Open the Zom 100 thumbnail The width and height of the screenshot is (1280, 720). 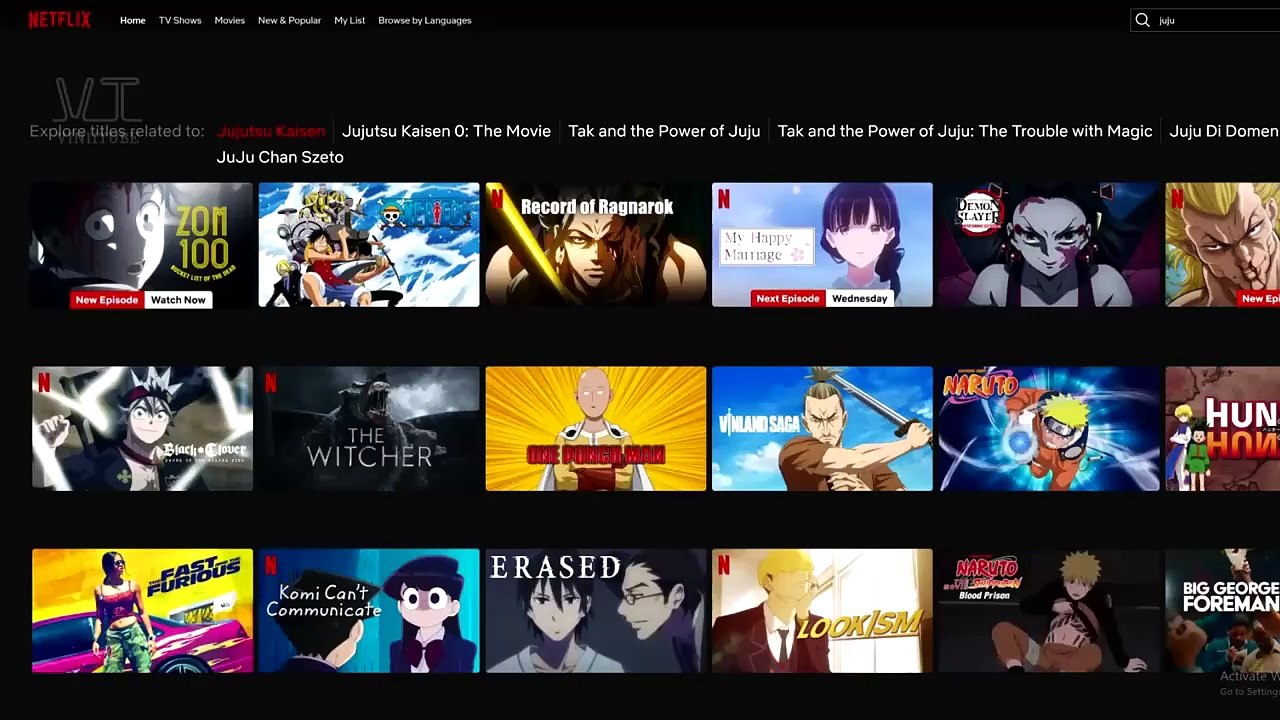(x=142, y=245)
